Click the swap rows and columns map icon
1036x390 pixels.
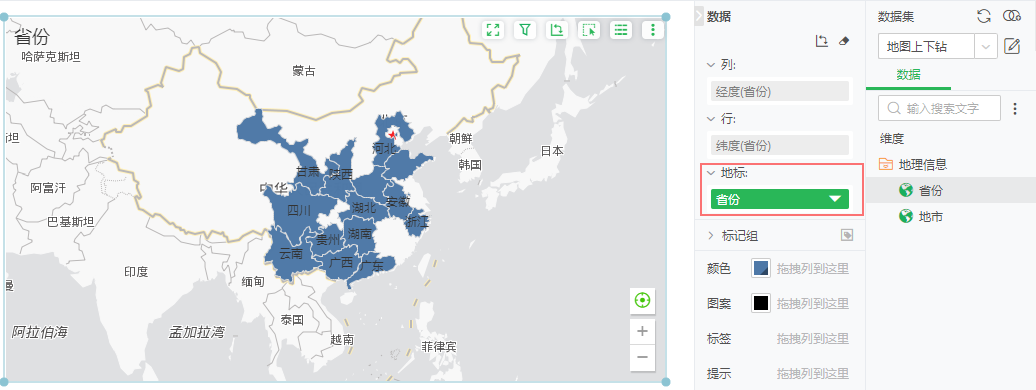557,30
